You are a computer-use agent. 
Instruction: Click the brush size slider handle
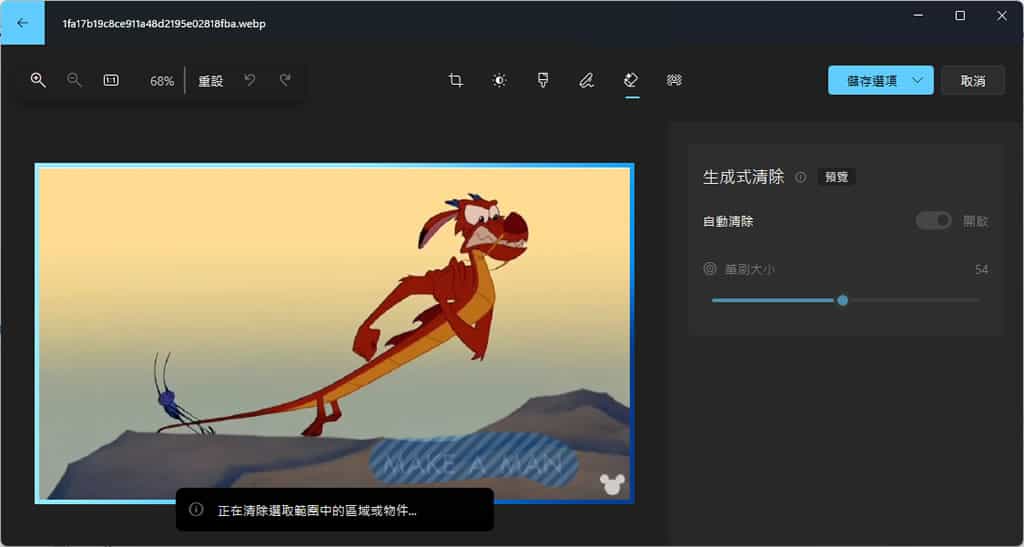[x=842, y=300]
